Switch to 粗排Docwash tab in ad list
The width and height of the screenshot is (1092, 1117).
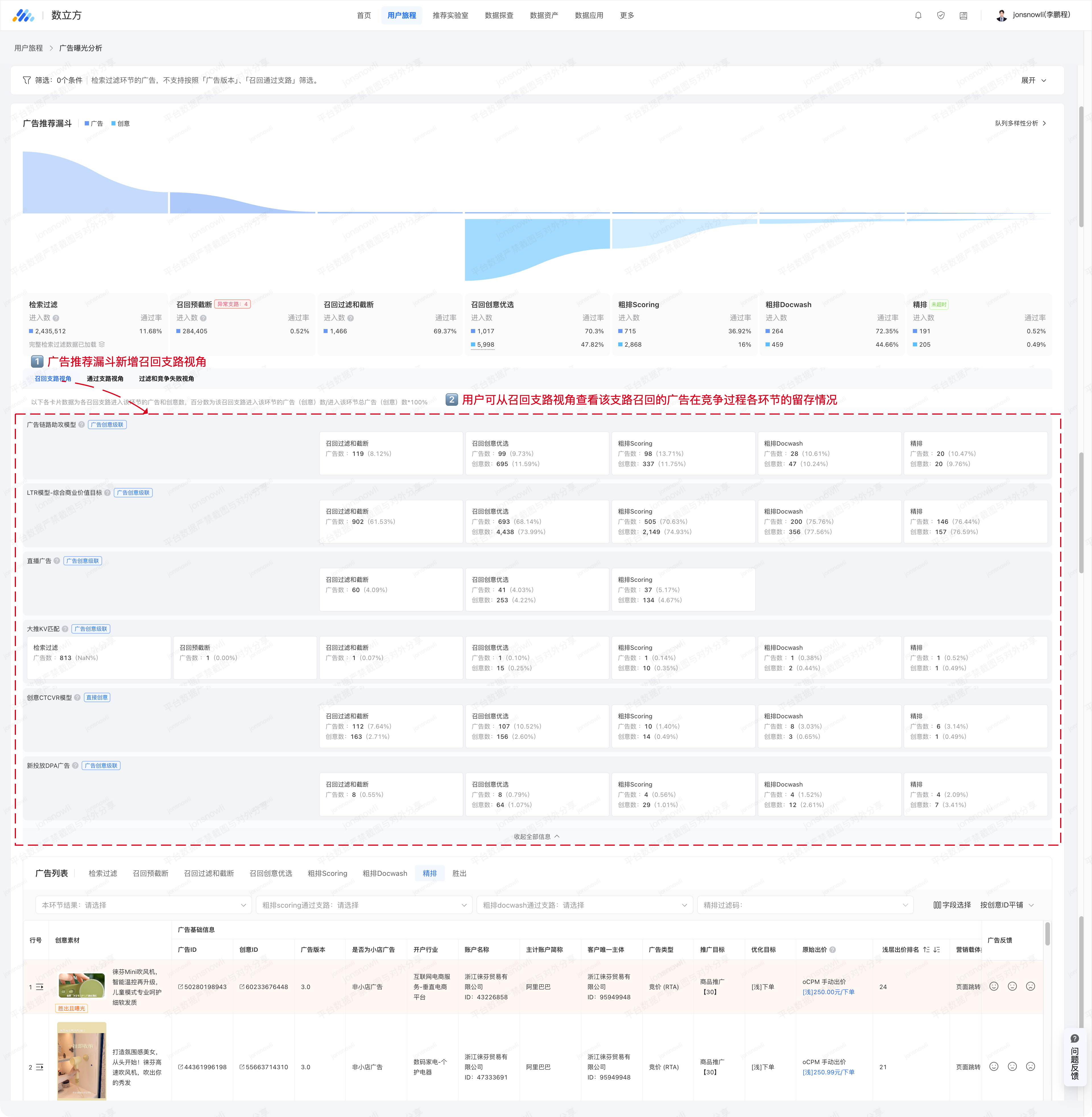tap(385, 873)
